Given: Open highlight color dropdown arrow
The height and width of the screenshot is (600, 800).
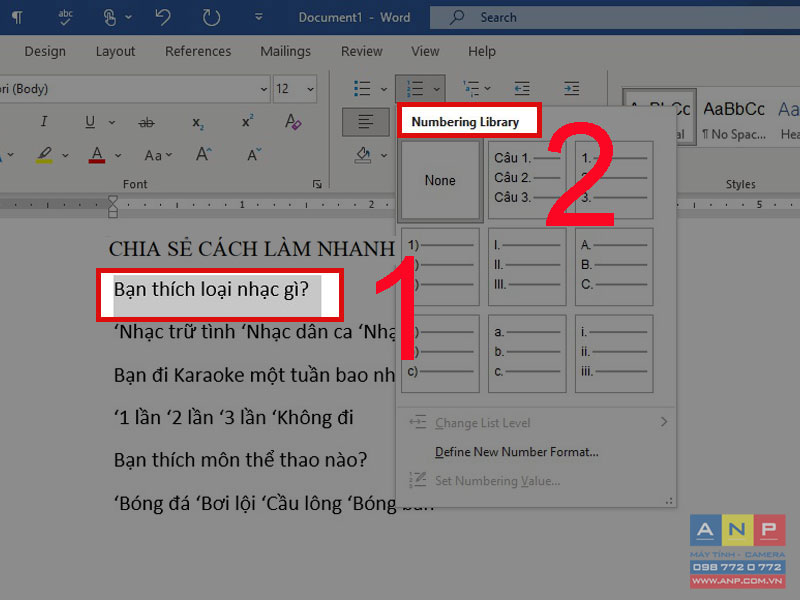Looking at the screenshot, I should 65,155.
